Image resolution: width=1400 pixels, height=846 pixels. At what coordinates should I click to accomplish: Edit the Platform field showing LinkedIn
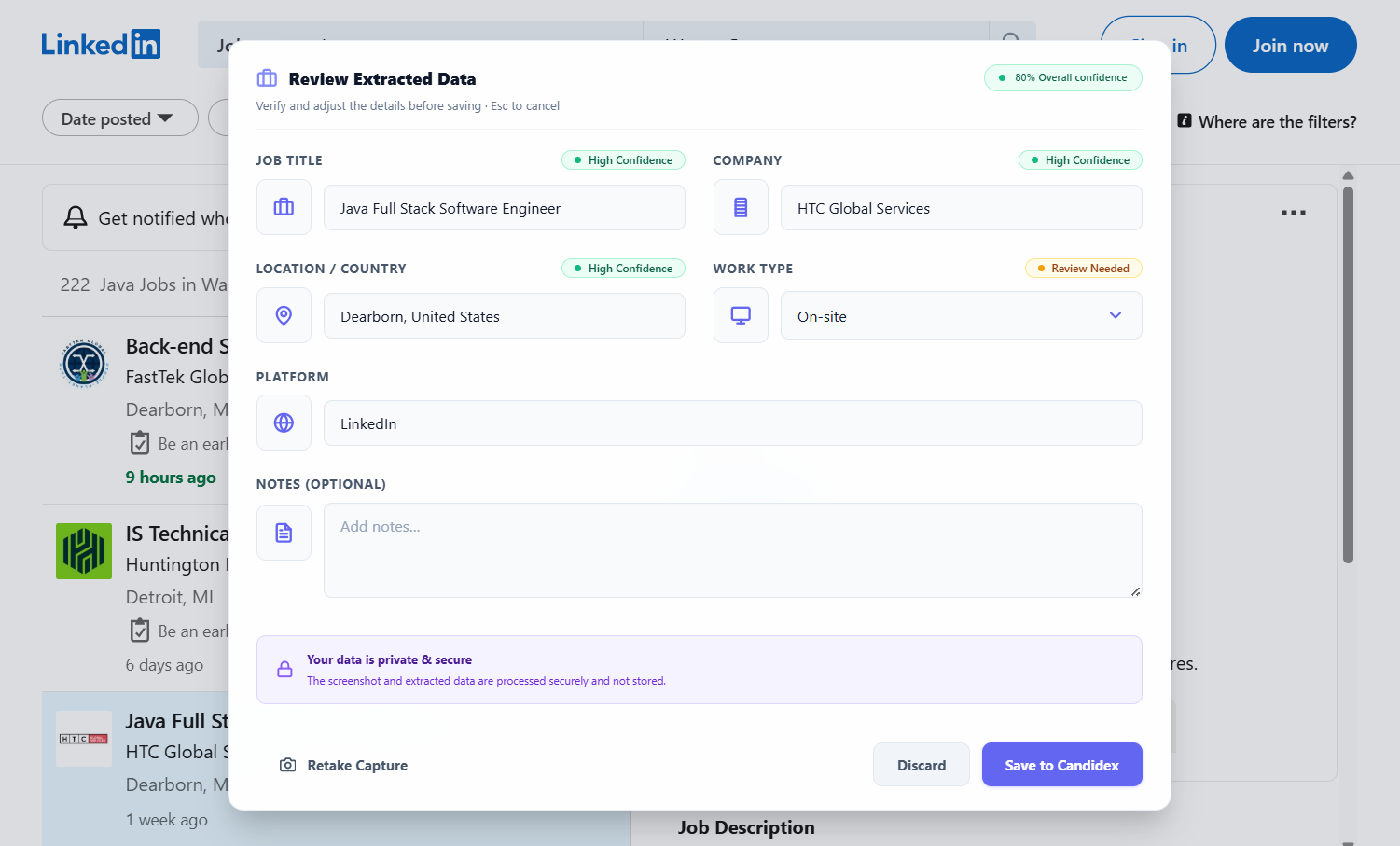point(732,423)
